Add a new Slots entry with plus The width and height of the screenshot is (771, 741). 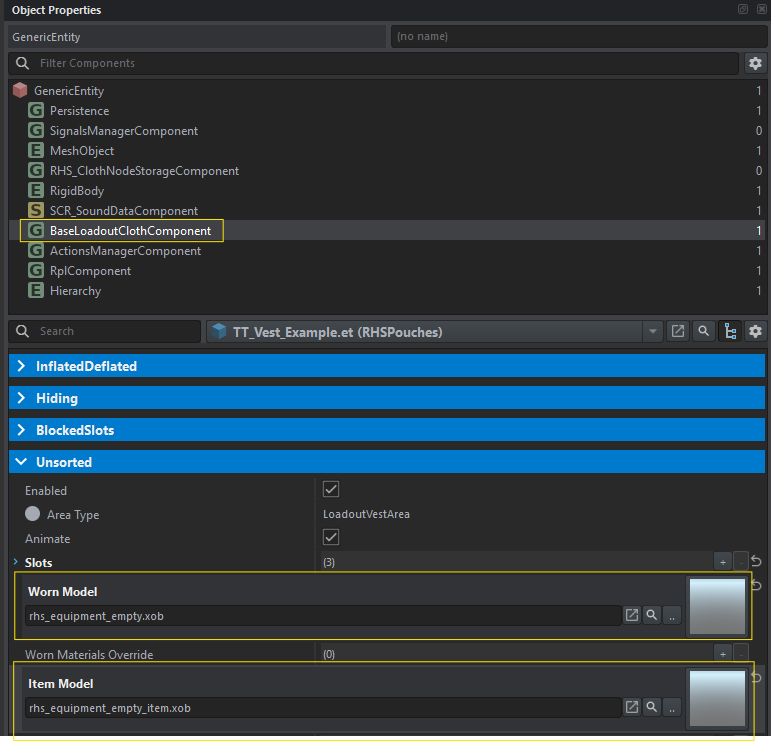coord(722,562)
